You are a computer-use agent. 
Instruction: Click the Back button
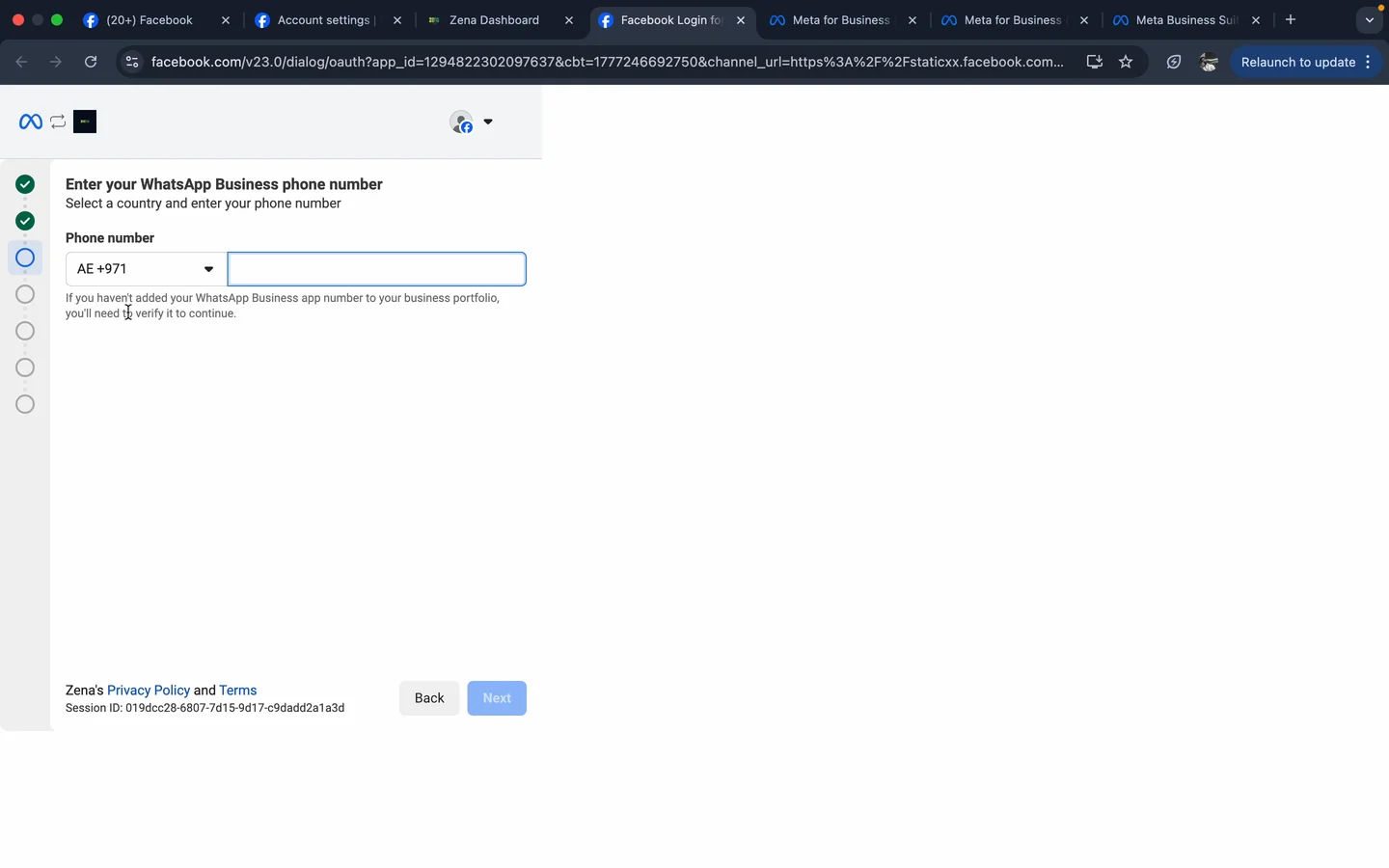pos(429,698)
